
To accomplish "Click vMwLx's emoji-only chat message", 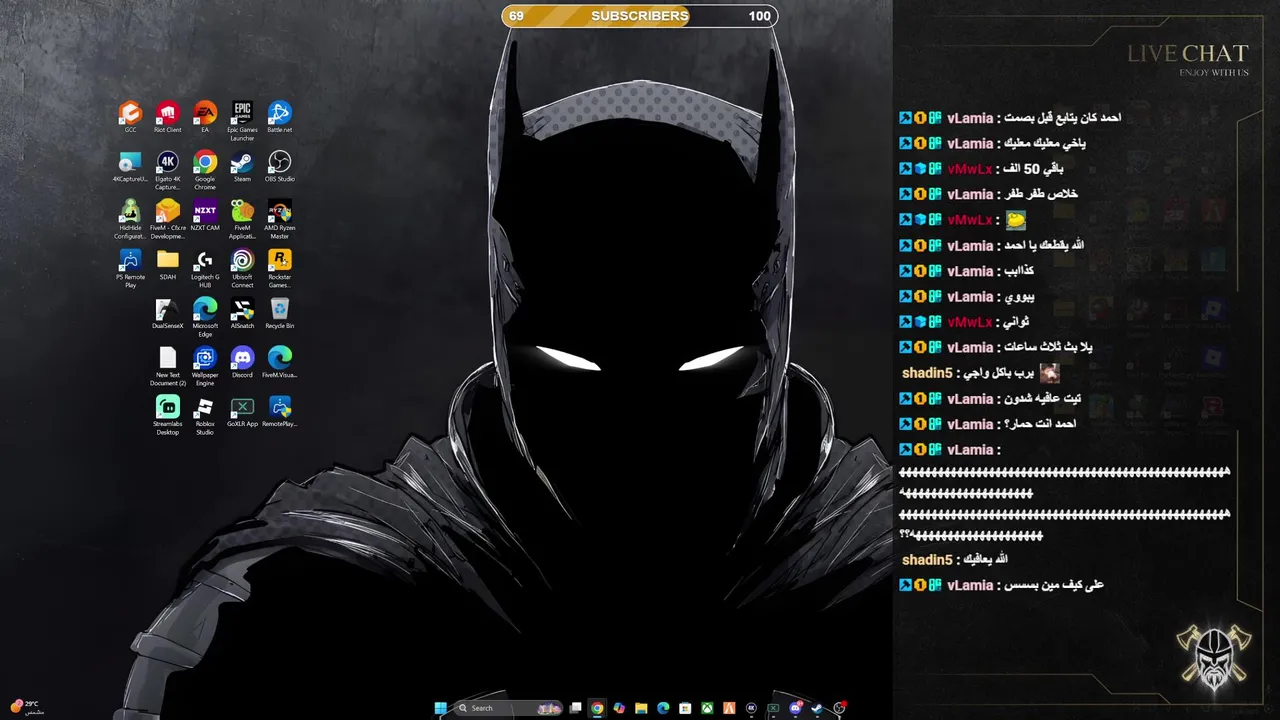I will point(1015,220).
